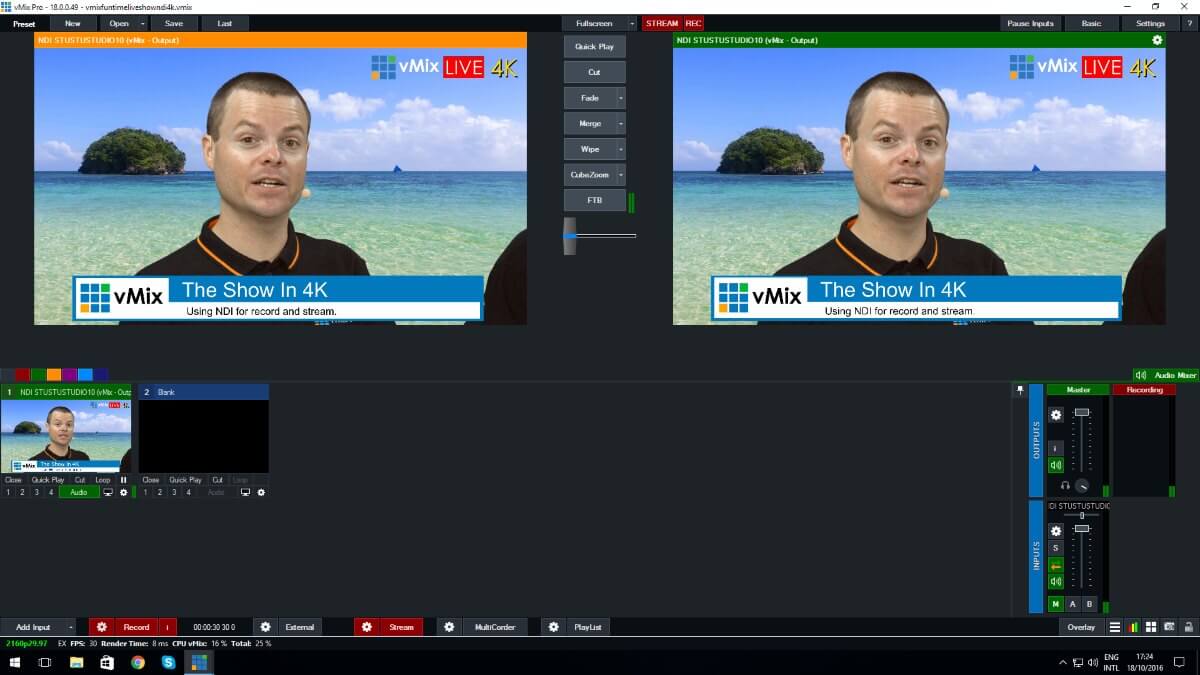Expand the Open preset dropdown arrow
1200x675 pixels.
[x=143, y=23]
